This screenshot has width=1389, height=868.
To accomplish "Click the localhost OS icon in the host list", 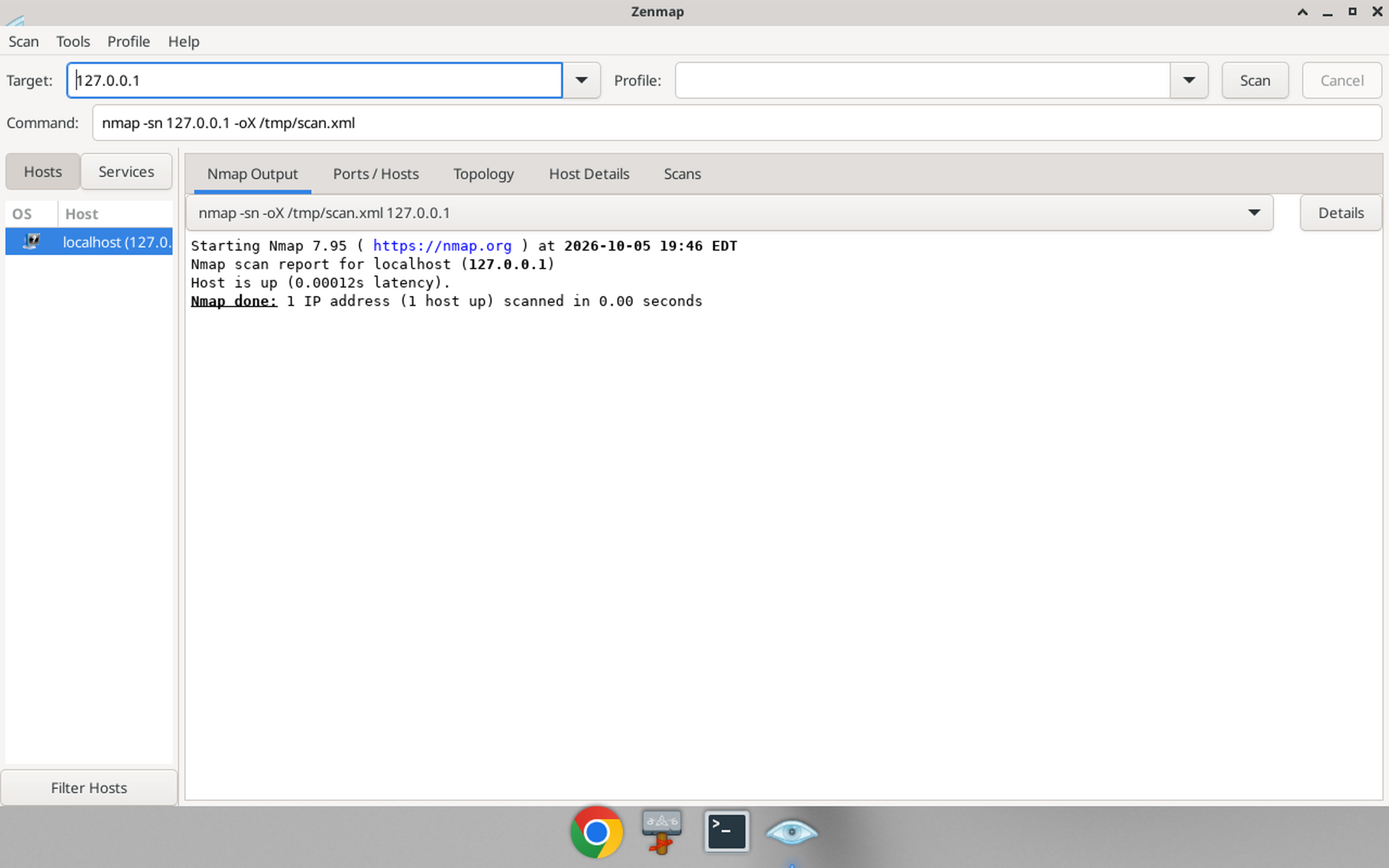I will pos(31,242).
